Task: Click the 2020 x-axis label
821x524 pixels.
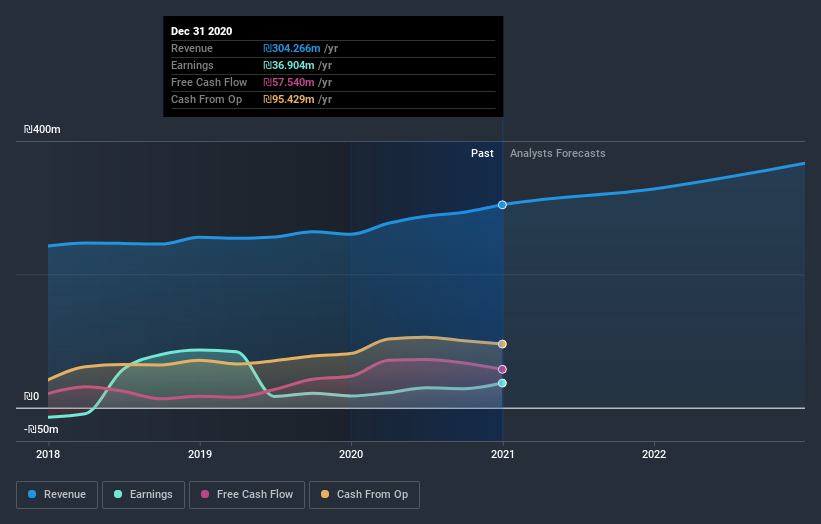Action: point(351,454)
